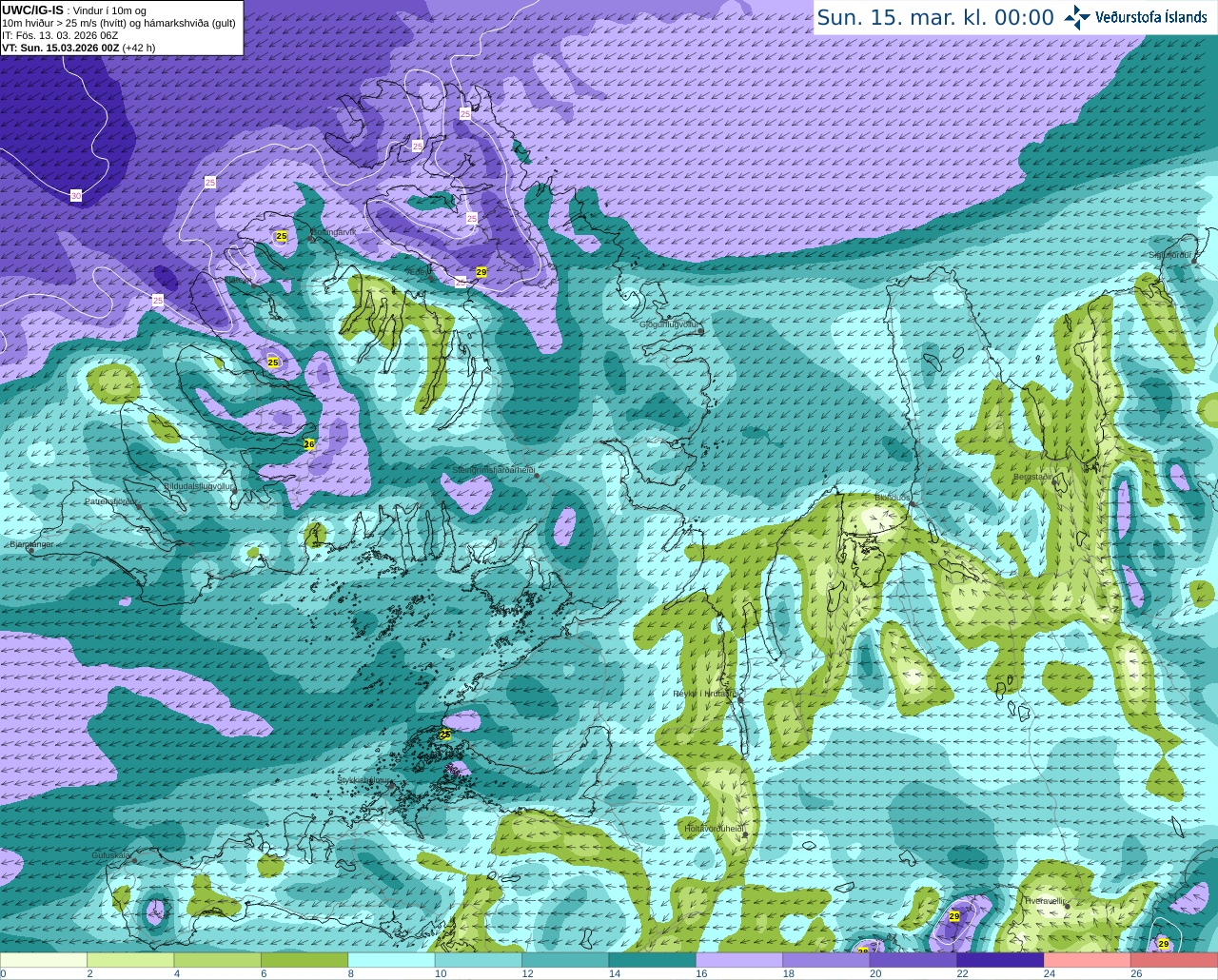Click the number 26 on legend scale
This screenshot has height=980, width=1218.
[1136, 974]
